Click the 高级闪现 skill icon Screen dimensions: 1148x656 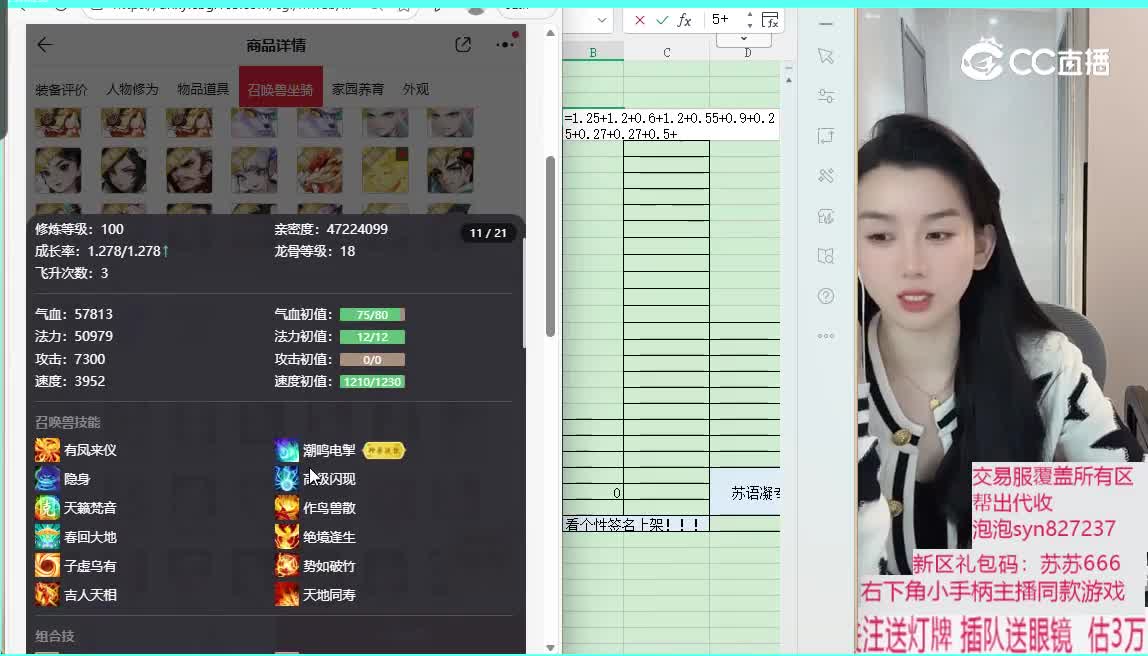pyautogui.click(x=287, y=479)
